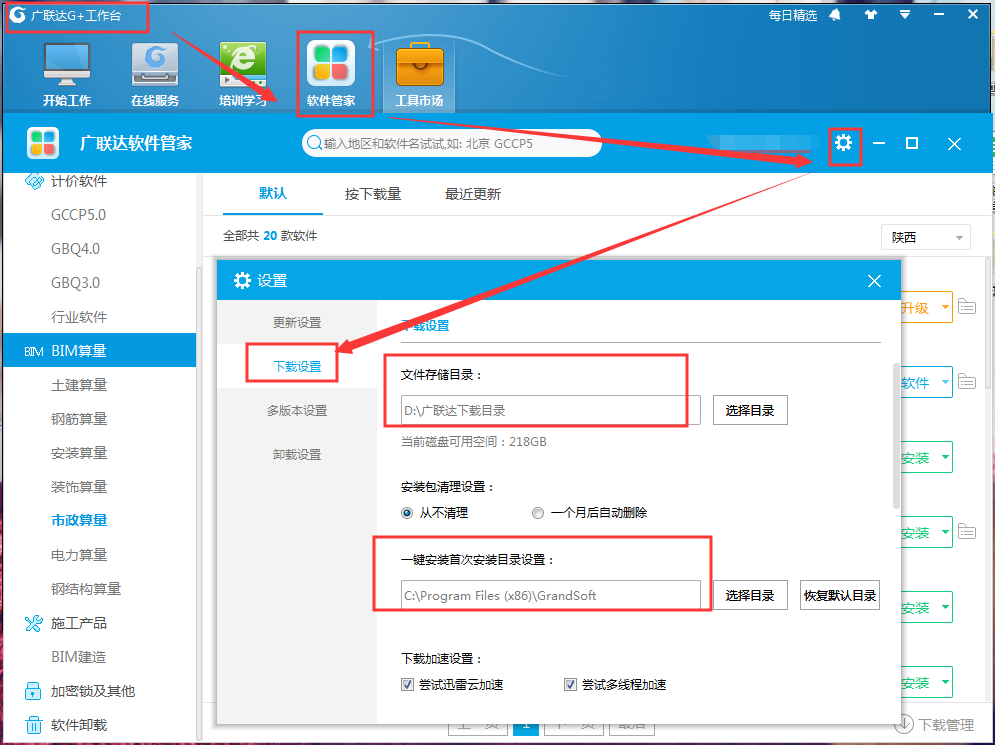
Task: Select 安装算量 in sidebar
Action: [x=79, y=452]
